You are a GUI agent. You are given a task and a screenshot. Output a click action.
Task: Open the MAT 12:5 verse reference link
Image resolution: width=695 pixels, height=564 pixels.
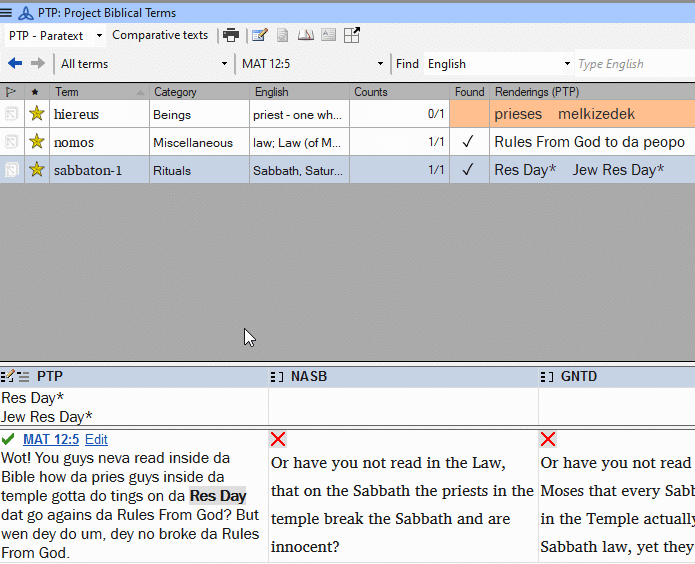pos(51,439)
